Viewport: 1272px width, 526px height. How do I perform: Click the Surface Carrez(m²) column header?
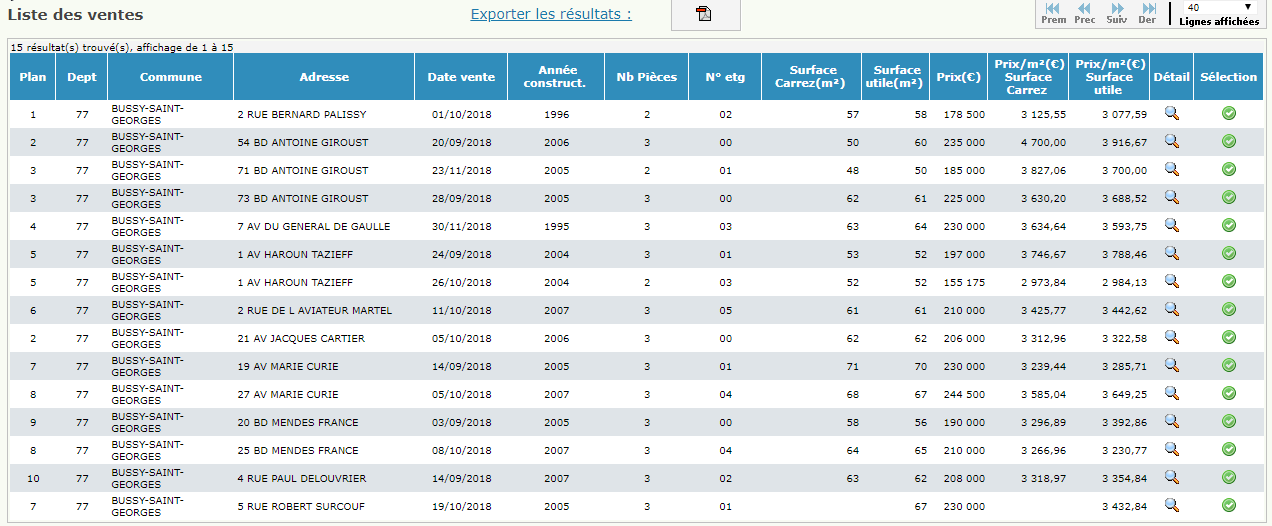[812, 77]
